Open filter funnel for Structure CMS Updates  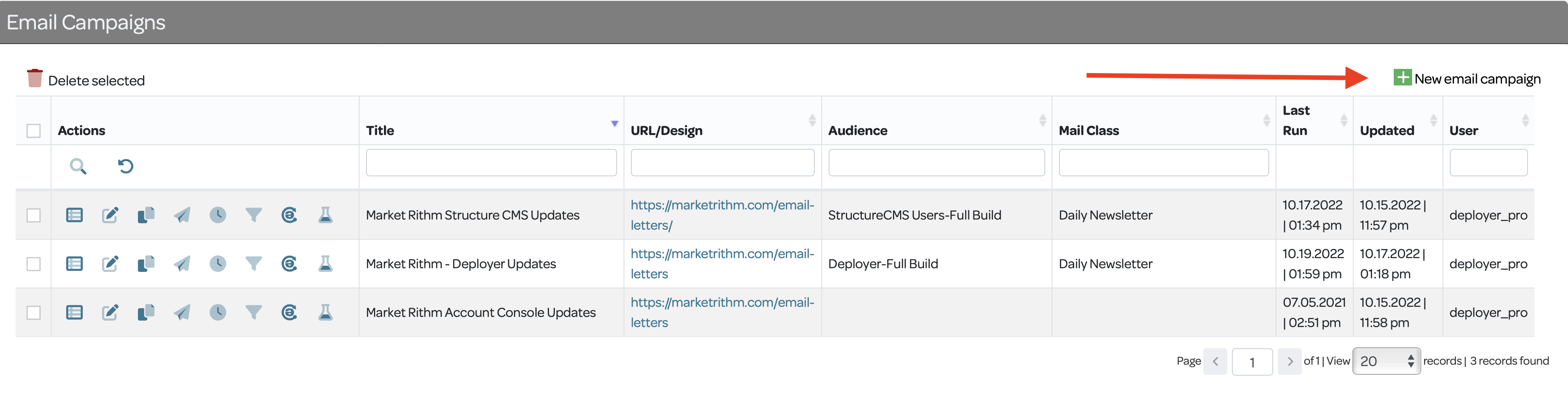[254, 215]
